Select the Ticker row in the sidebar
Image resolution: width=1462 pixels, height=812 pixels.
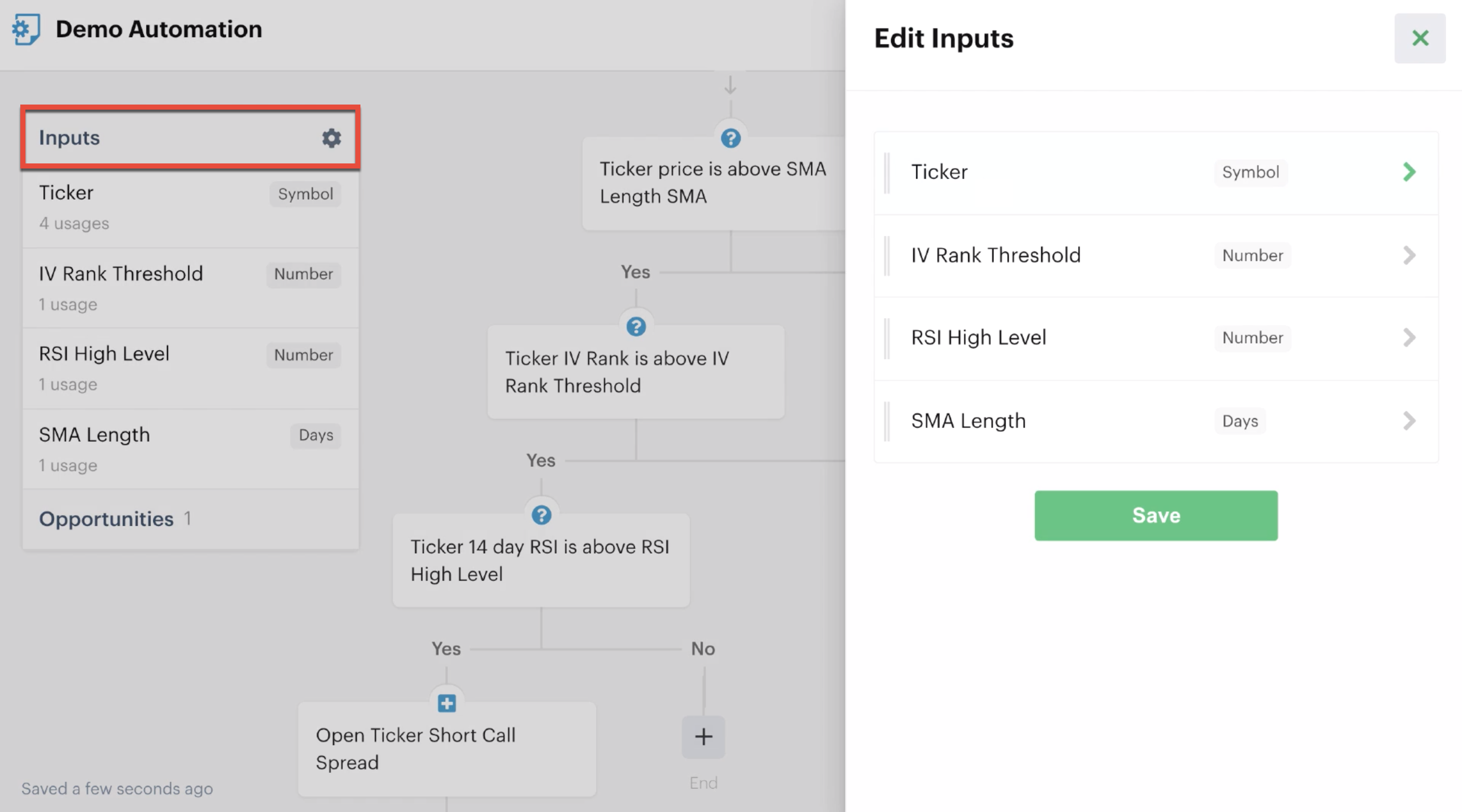(66, 192)
